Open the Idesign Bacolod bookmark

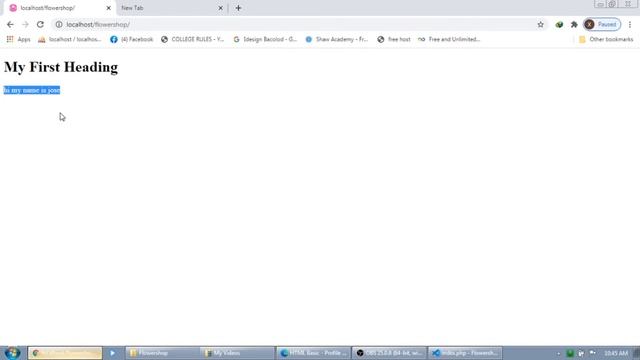(265, 39)
